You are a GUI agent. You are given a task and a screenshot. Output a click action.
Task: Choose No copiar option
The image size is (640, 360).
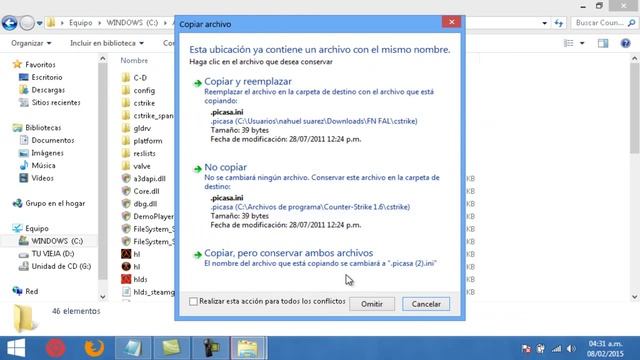pos(225,167)
